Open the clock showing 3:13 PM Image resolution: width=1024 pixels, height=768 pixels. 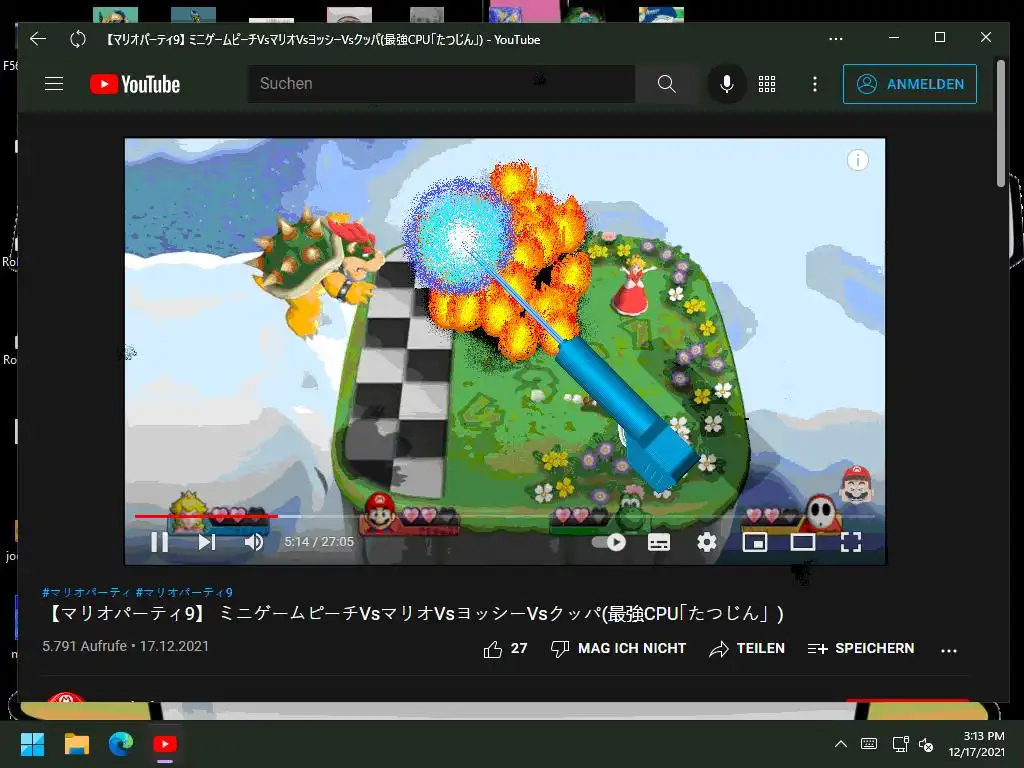point(976,744)
